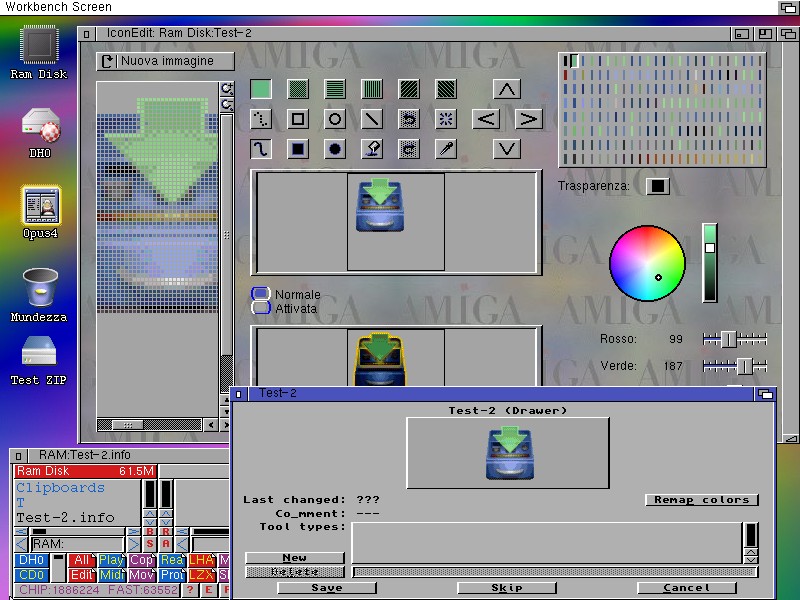Open the Opus4 desktop icon

pos(40,212)
